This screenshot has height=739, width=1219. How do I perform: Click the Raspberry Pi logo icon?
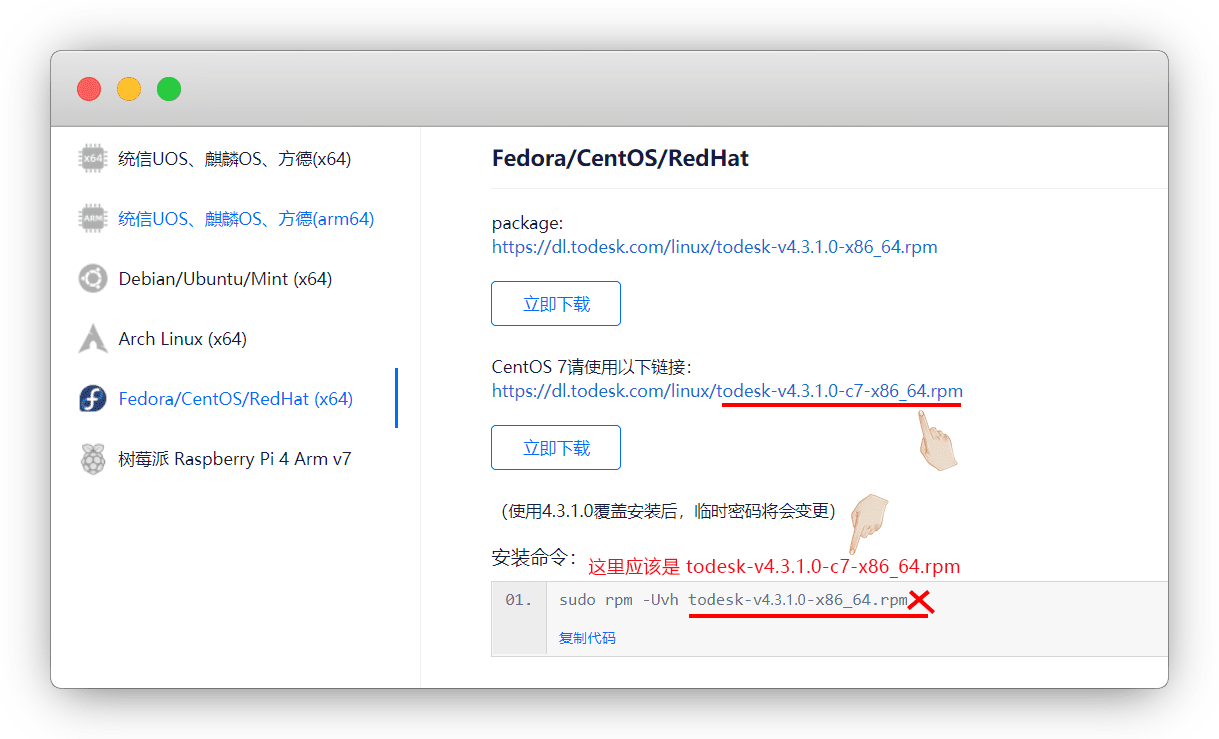93,459
